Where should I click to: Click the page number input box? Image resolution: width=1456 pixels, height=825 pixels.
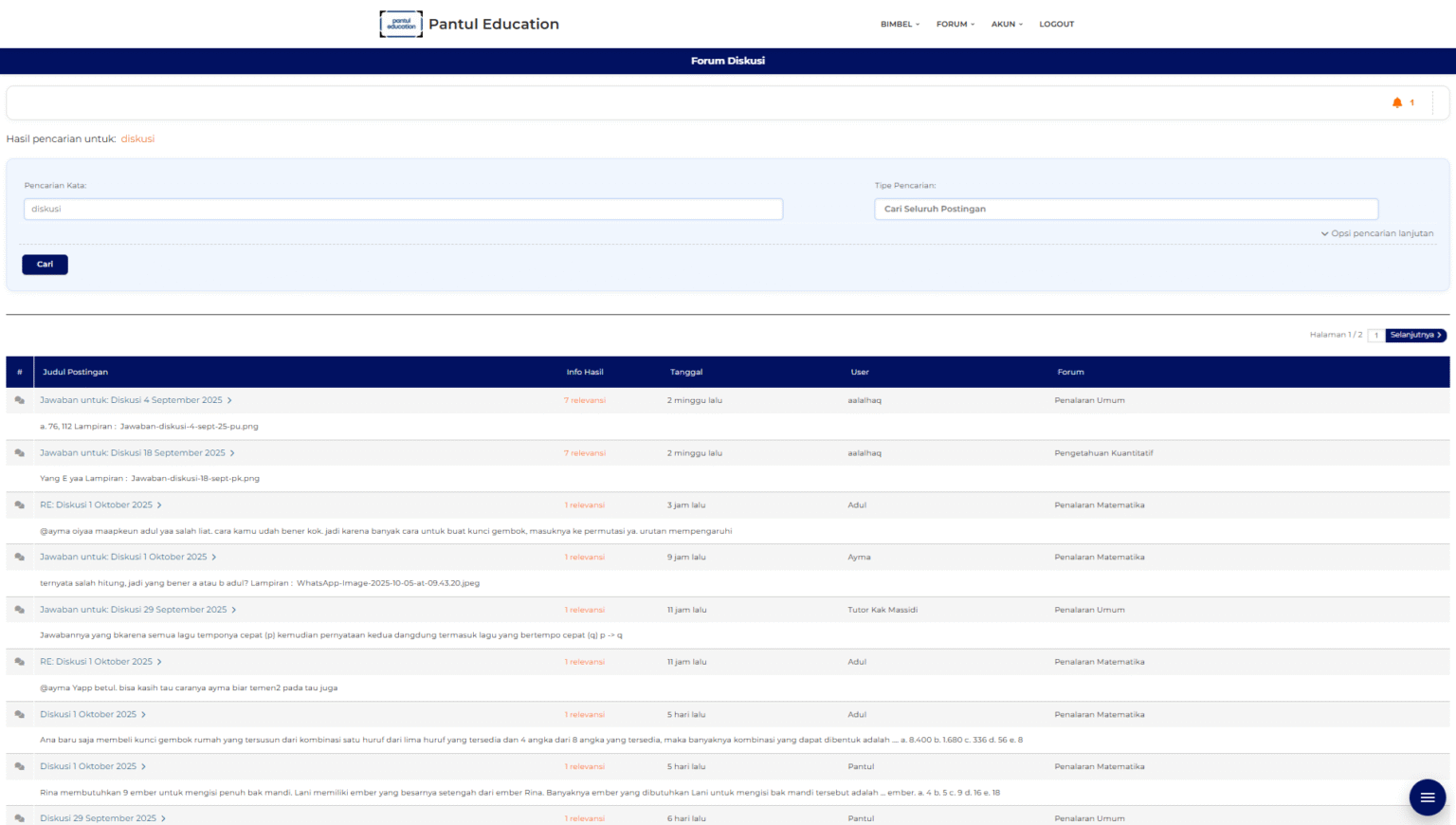[1375, 335]
